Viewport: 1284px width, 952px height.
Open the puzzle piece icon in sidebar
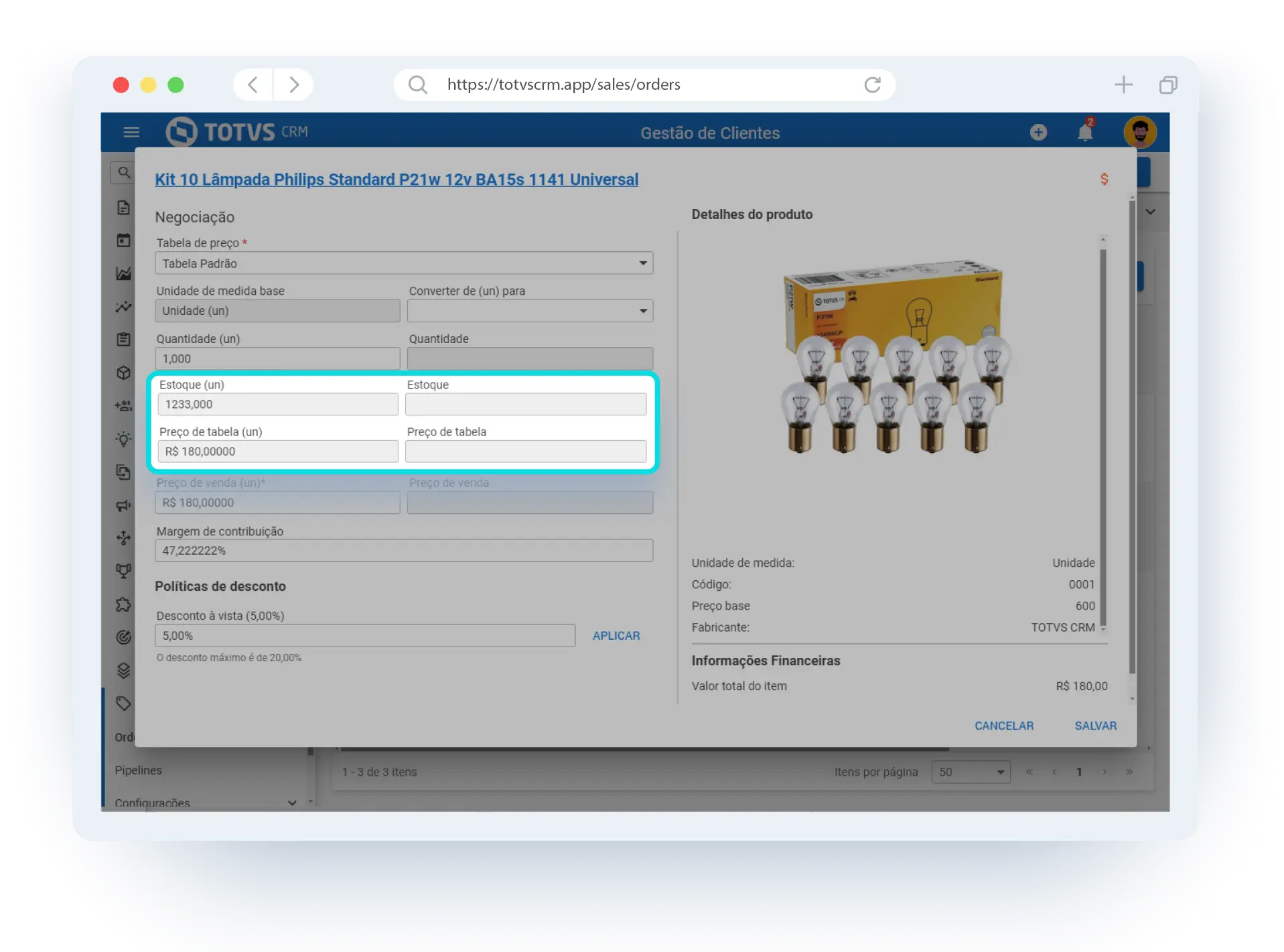tap(124, 604)
